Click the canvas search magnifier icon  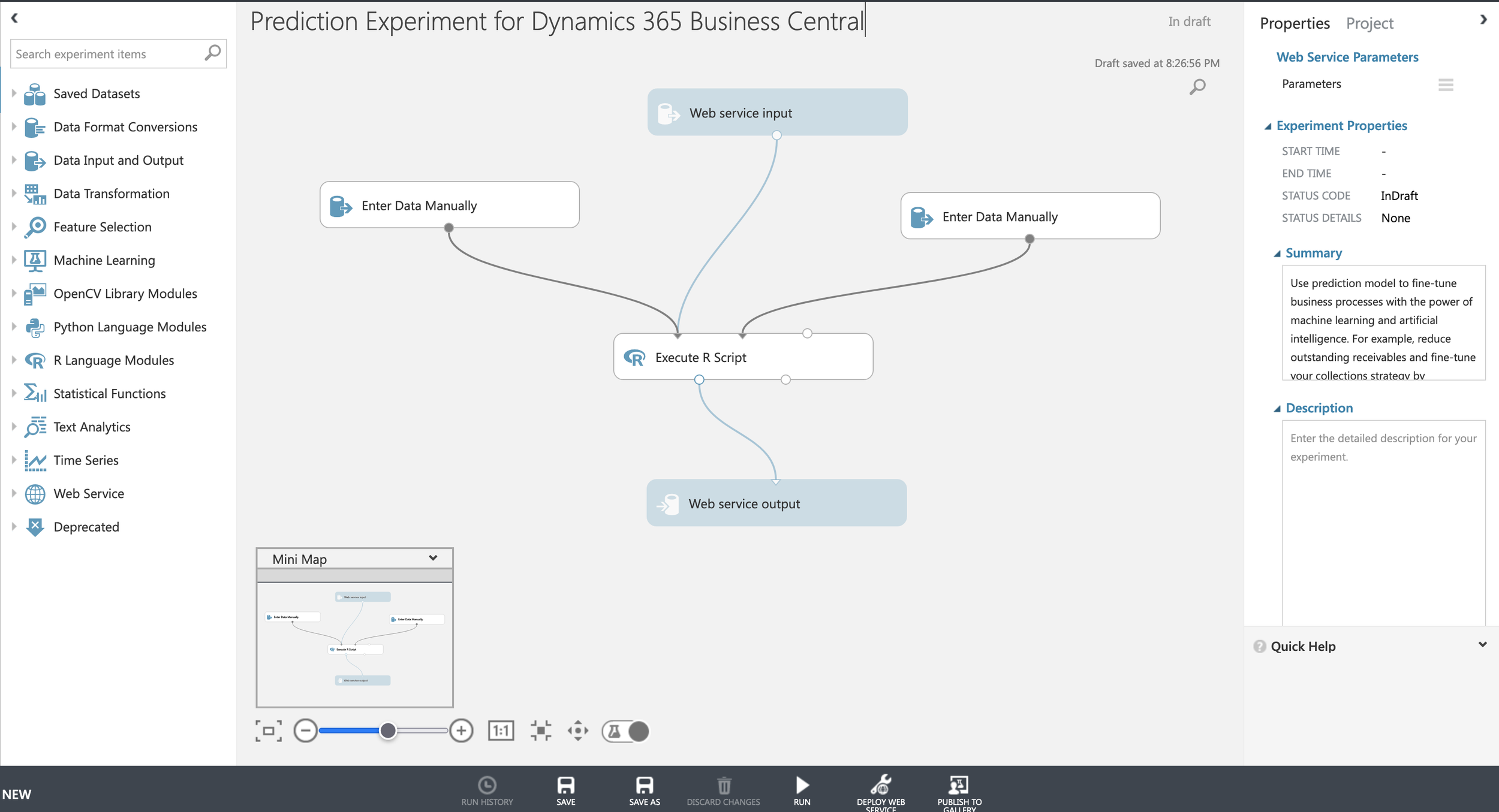coord(1197,87)
